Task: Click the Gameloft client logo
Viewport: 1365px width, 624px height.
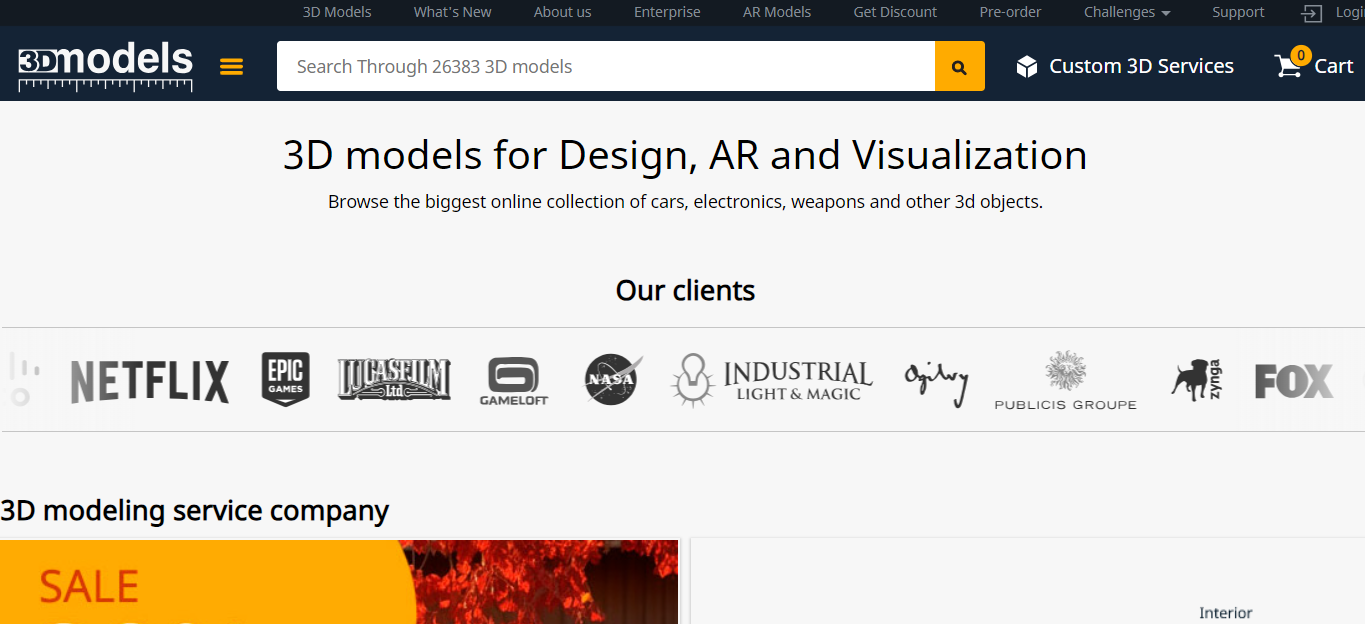Action: (514, 381)
